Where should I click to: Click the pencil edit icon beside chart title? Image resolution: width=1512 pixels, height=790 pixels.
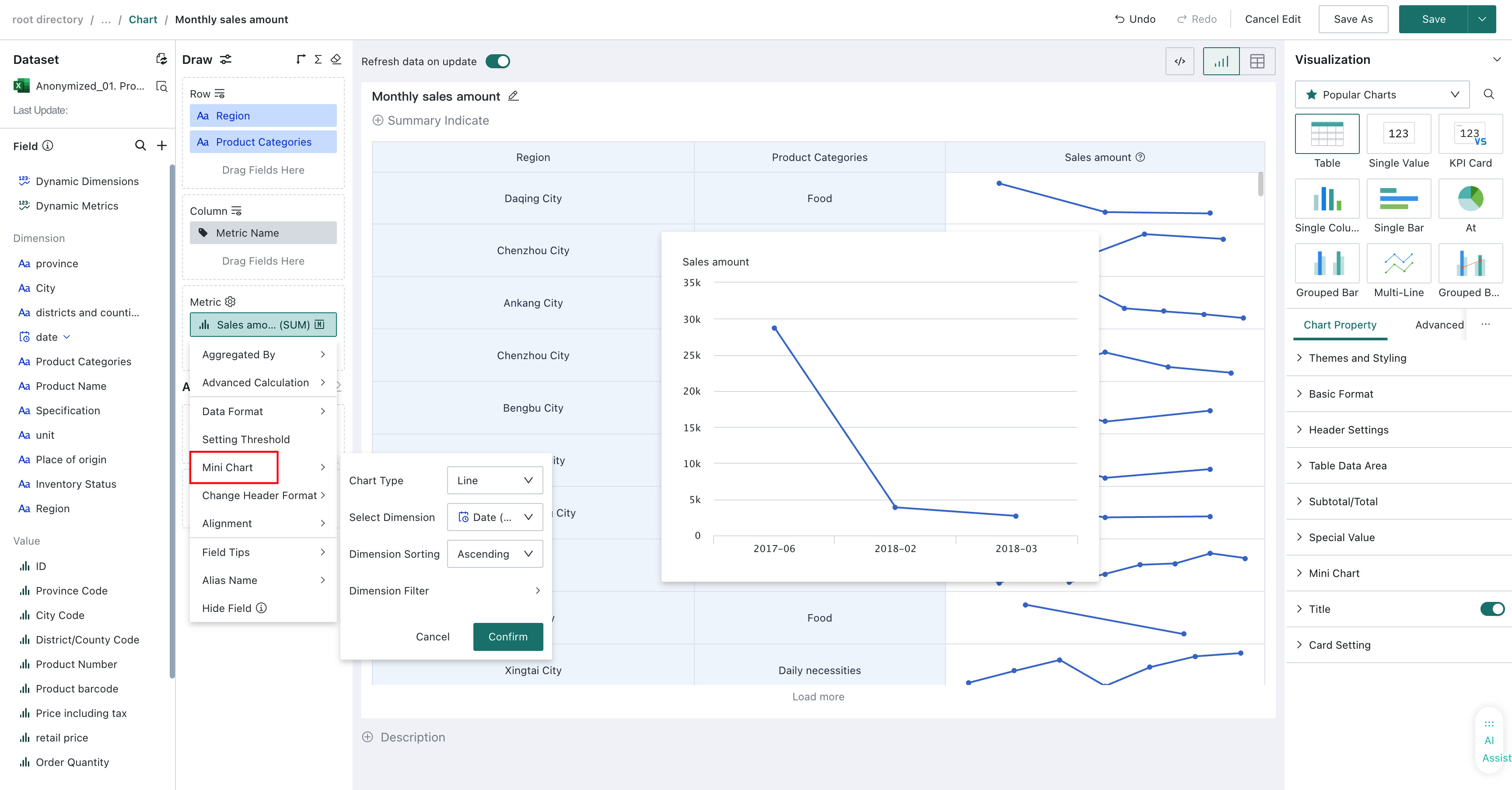pos(513,96)
